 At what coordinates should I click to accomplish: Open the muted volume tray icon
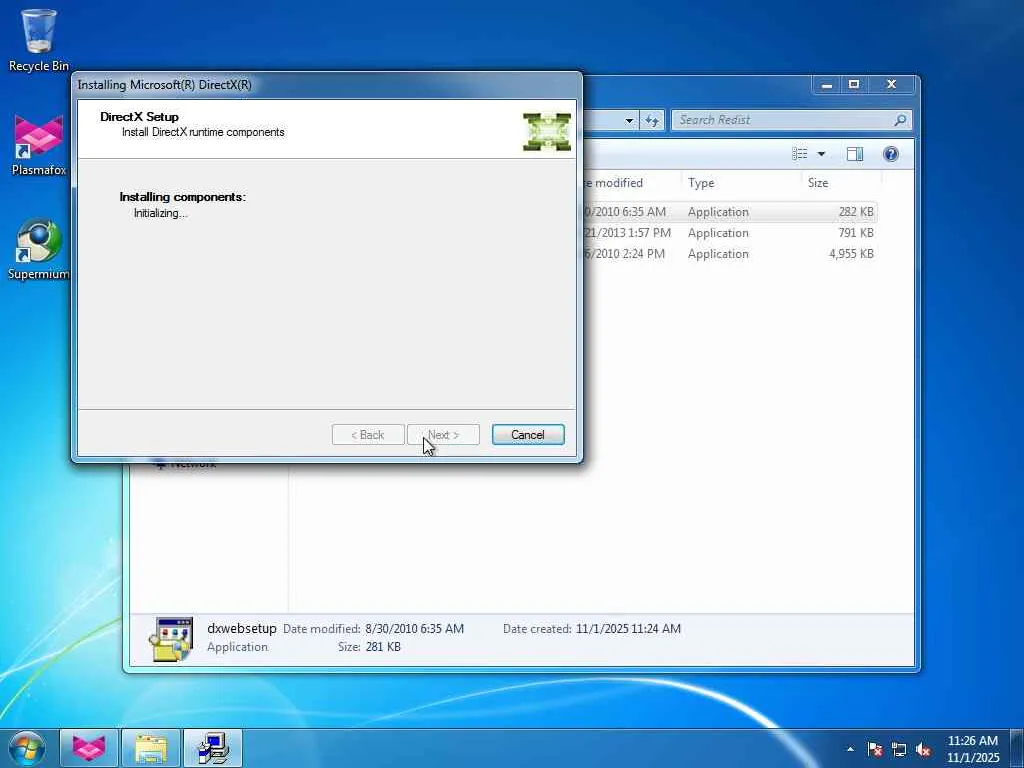tap(923, 749)
